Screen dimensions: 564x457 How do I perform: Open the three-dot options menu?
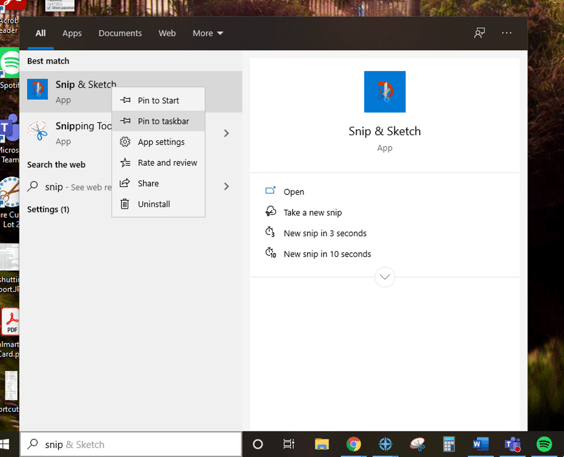[506, 33]
